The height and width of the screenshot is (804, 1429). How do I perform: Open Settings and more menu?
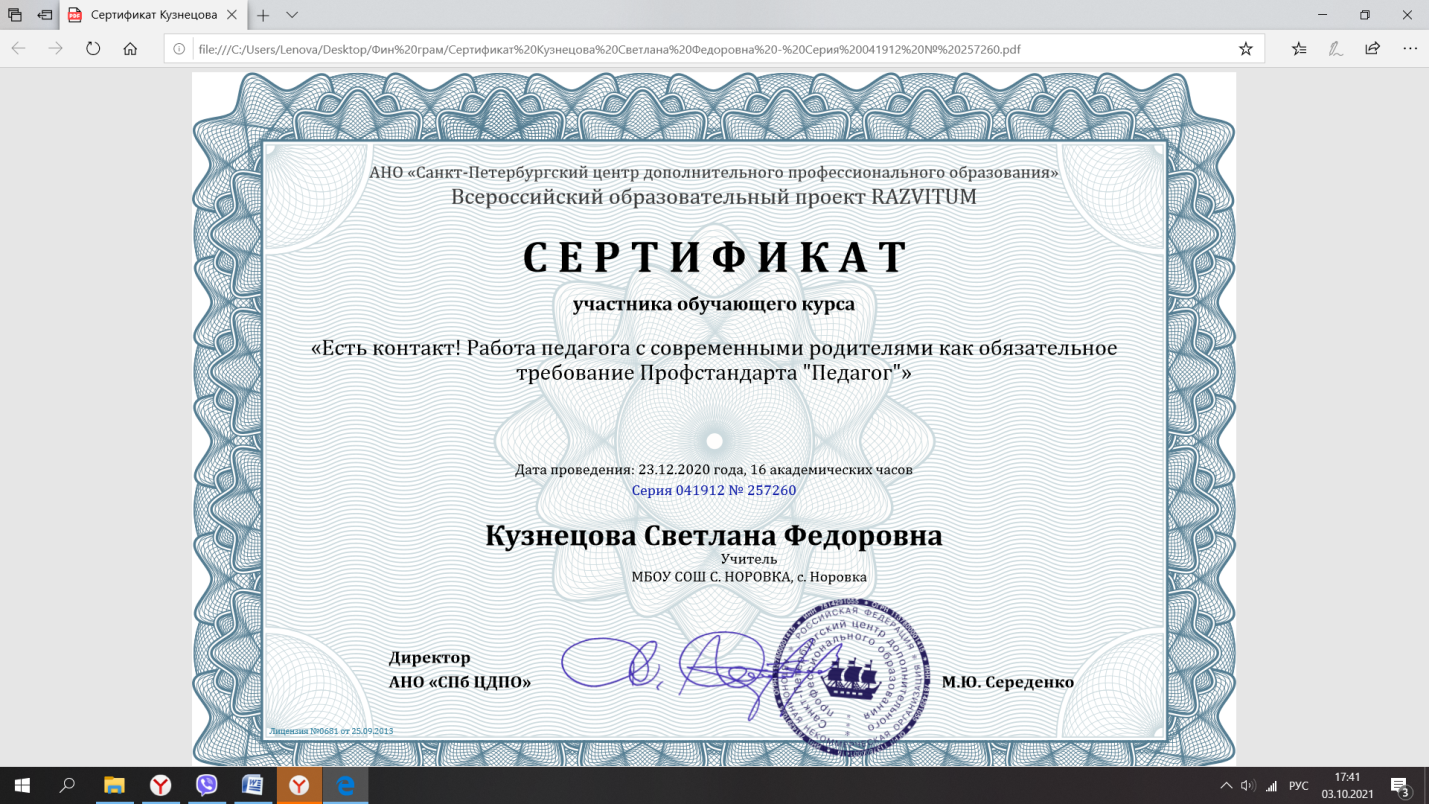coord(1409,48)
